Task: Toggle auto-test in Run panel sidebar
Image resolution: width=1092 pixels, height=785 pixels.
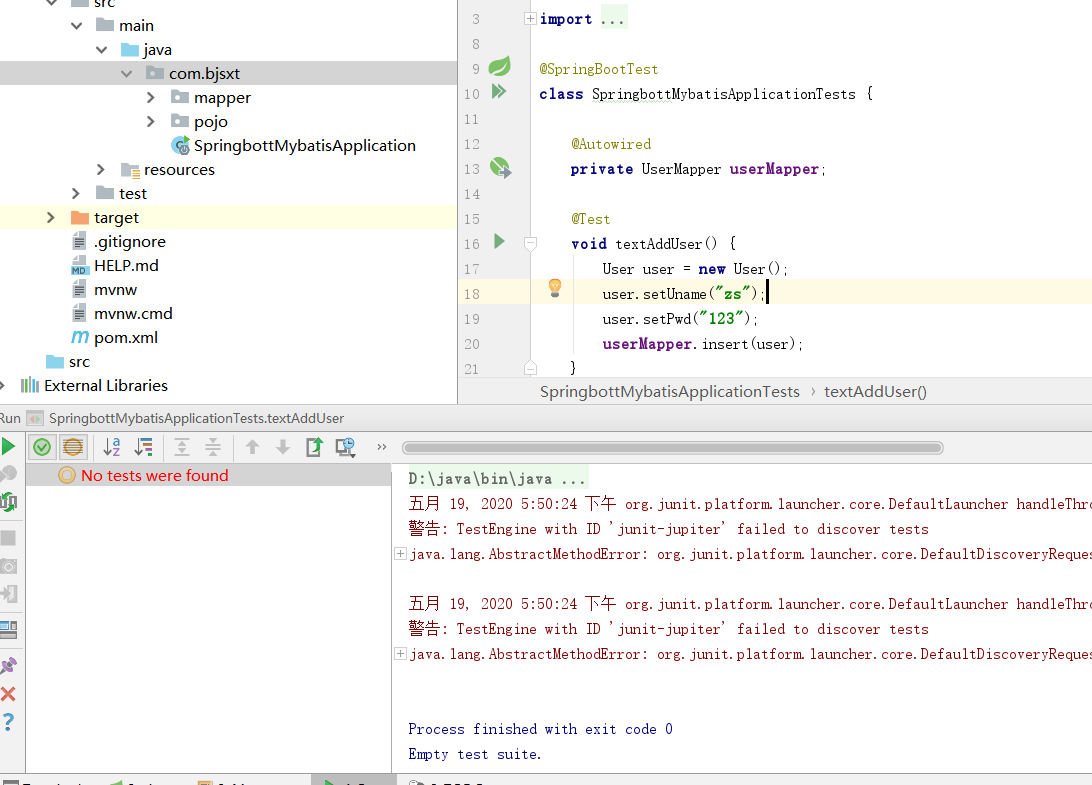Action: [8, 502]
